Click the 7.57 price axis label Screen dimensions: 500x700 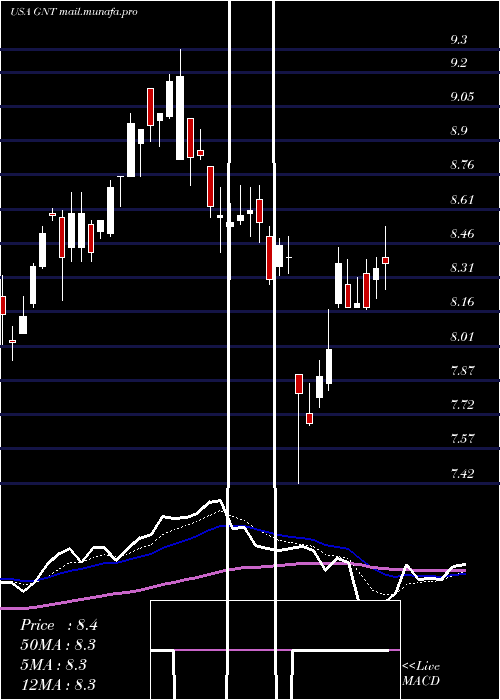[x=462, y=438]
